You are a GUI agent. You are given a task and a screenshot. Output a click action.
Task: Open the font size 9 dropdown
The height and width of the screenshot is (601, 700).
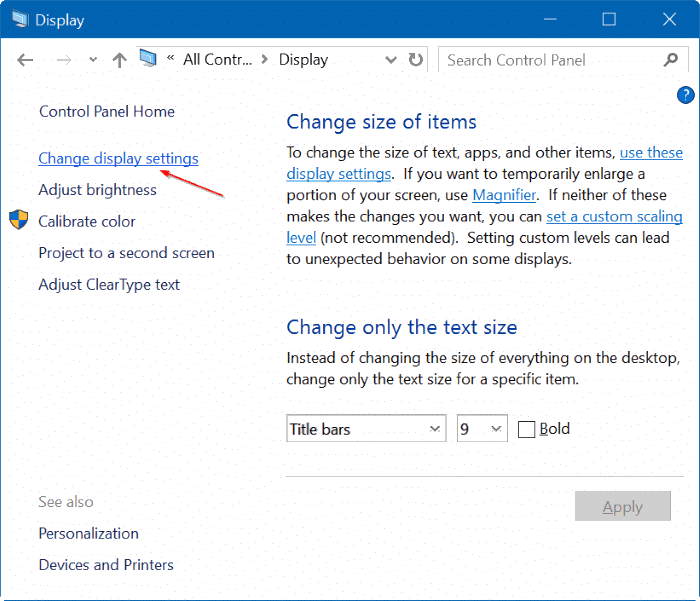pyautogui.click(x=482, y=429)
